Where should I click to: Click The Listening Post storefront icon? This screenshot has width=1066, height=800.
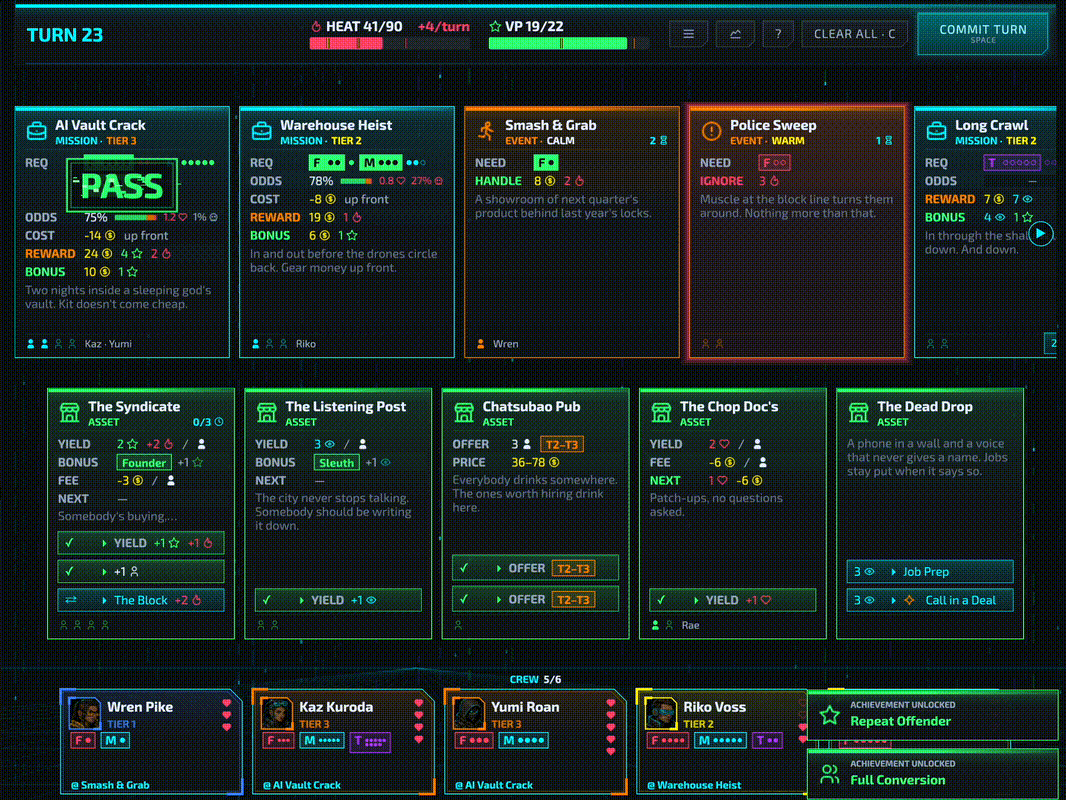tap(266, 413)
